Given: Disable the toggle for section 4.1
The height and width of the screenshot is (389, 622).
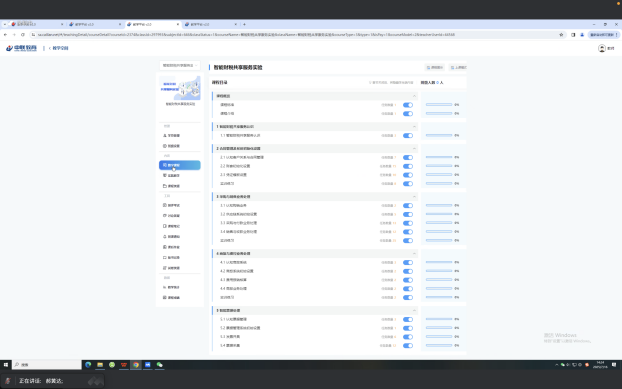Looking at the screenshot, I should coord(408,263).
